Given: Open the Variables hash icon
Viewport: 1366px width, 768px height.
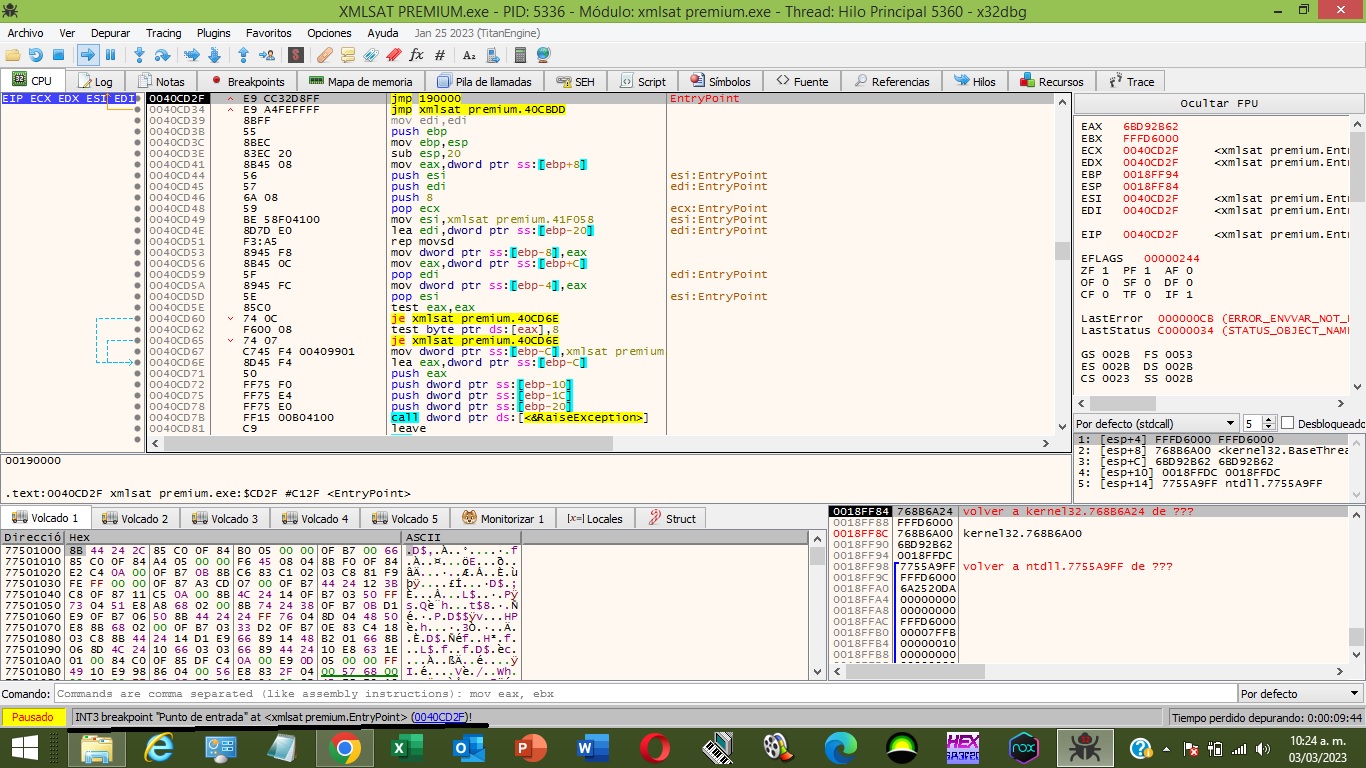Looking at the screenshot, I should point(439,55).
